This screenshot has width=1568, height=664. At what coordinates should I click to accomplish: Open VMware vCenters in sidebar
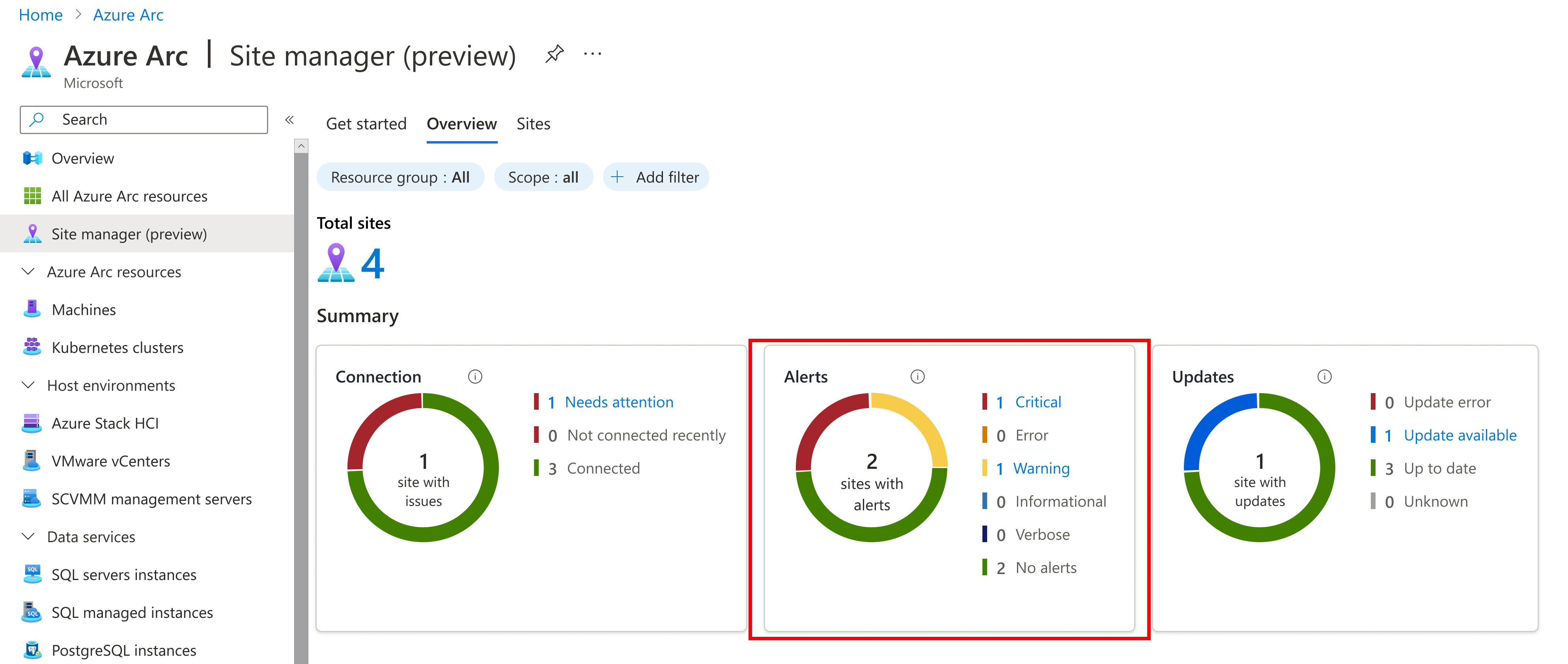pos(110,461)
